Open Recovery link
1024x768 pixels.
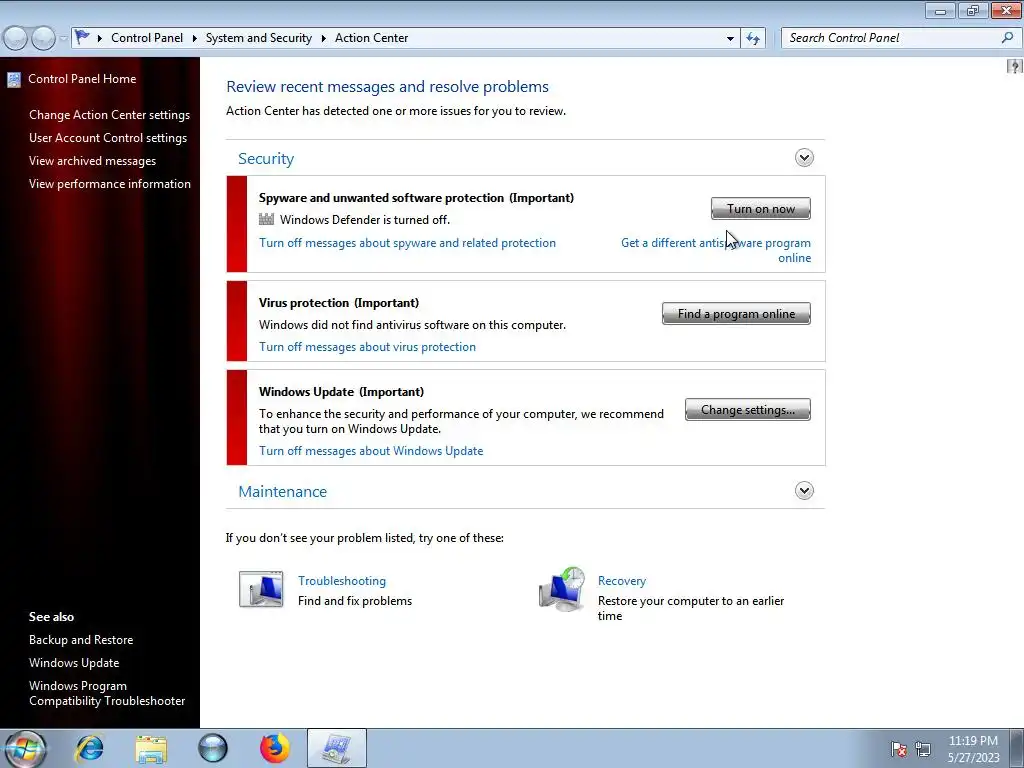pos(622,581)
